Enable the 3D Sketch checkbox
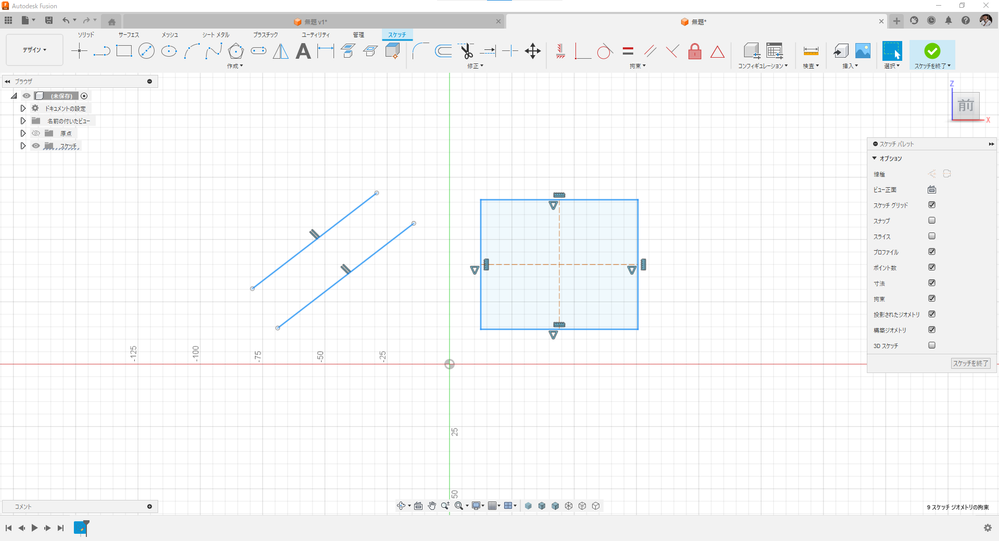The image size is (999, 541). pos(931,345)
